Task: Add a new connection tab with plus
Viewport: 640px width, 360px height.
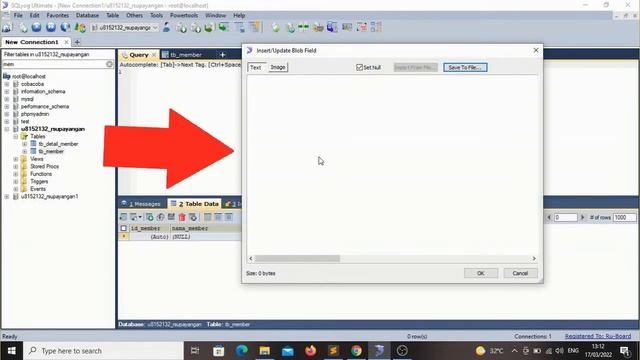Action: click(x=77, y=42)
